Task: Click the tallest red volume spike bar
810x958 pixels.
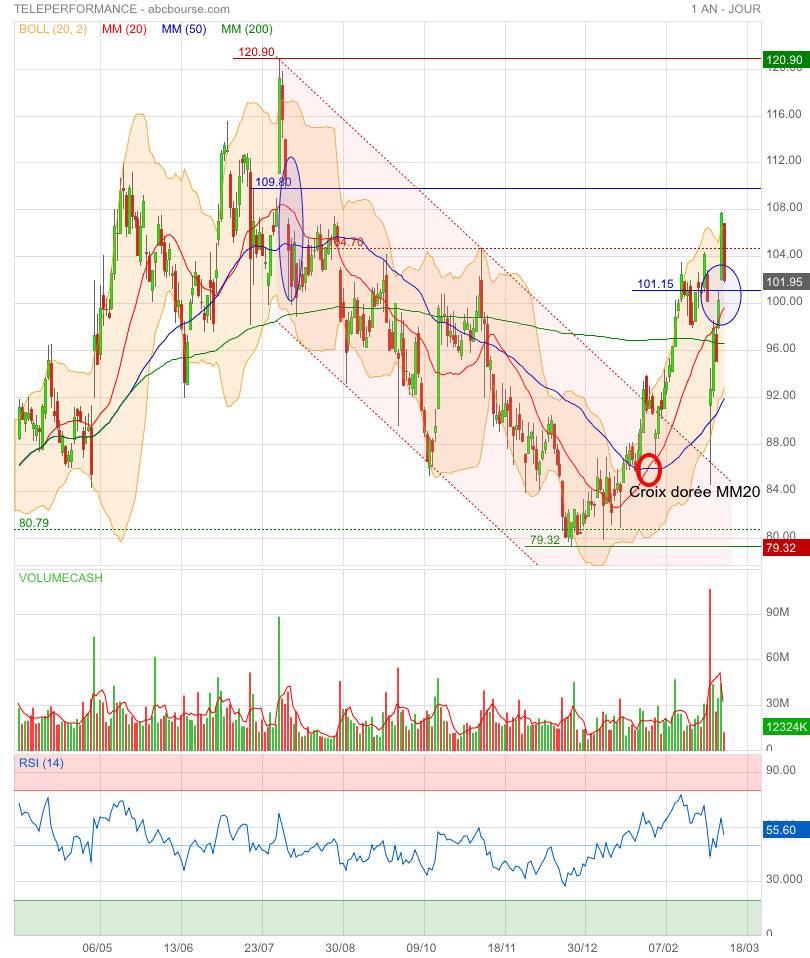Action: [710, 670]
